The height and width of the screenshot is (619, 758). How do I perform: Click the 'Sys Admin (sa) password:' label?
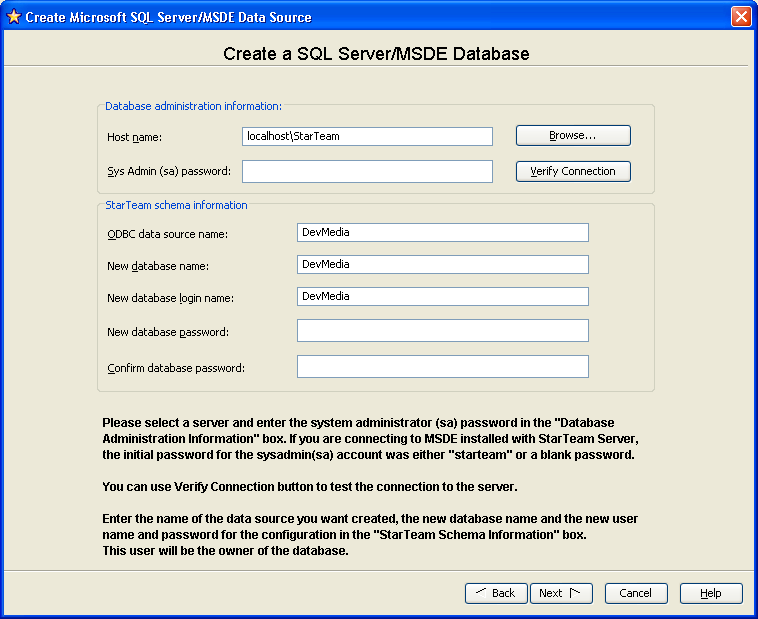tap(169, 172)
